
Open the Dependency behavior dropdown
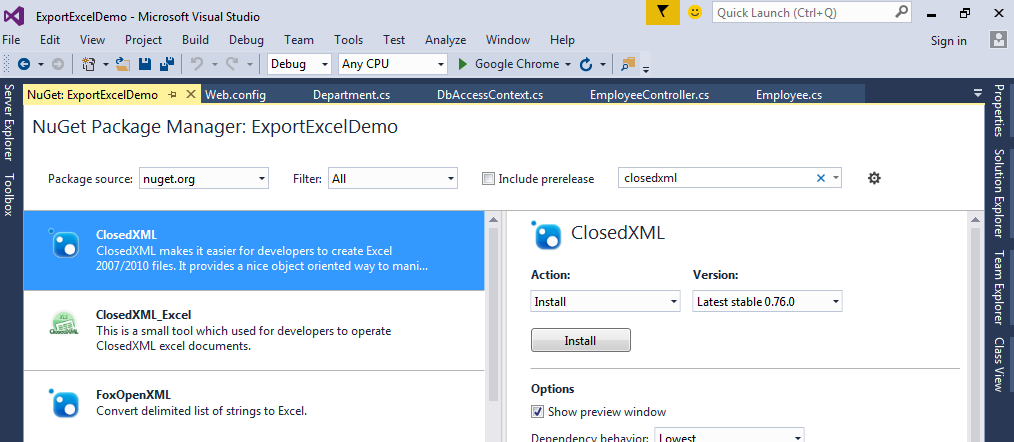pyautogui.click(x=729, y=436)
